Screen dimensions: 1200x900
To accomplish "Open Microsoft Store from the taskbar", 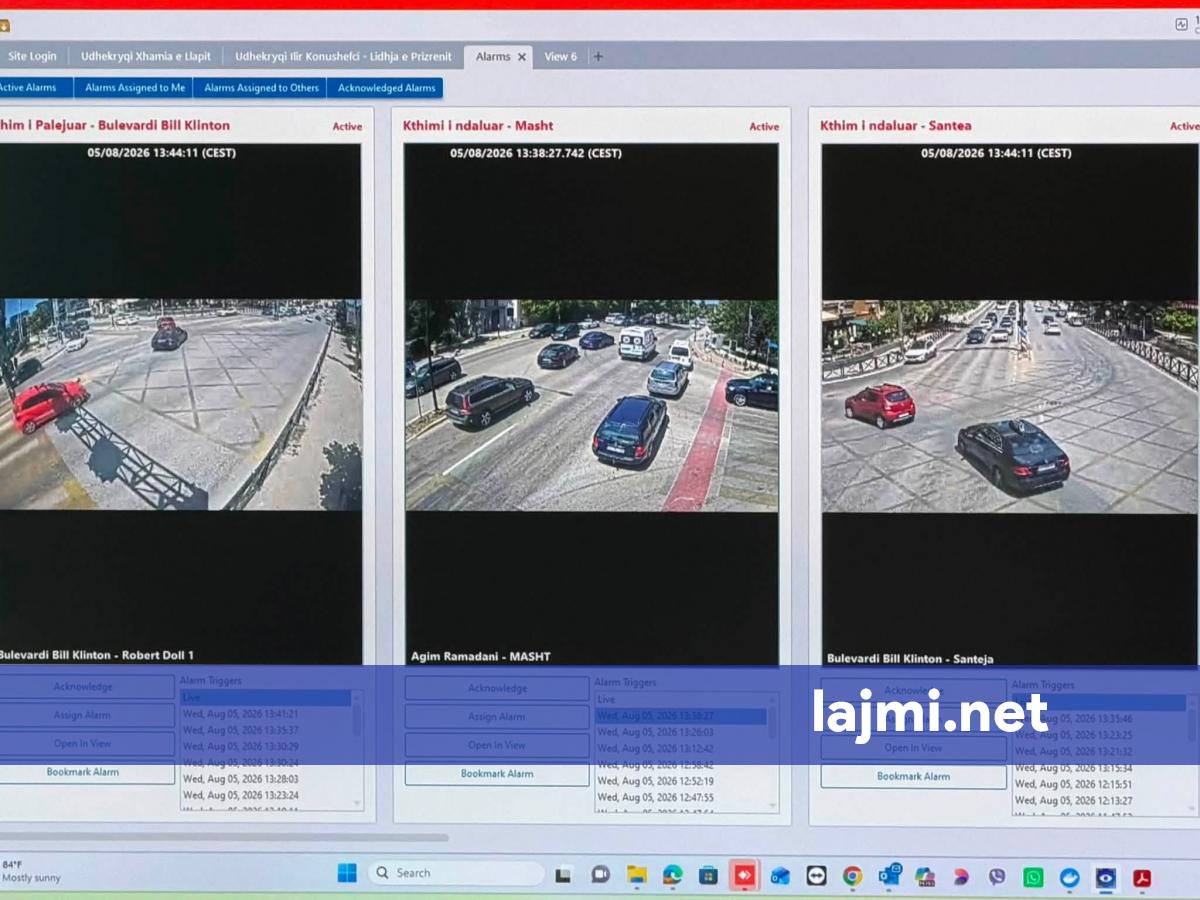I will [x=708, y=876].
